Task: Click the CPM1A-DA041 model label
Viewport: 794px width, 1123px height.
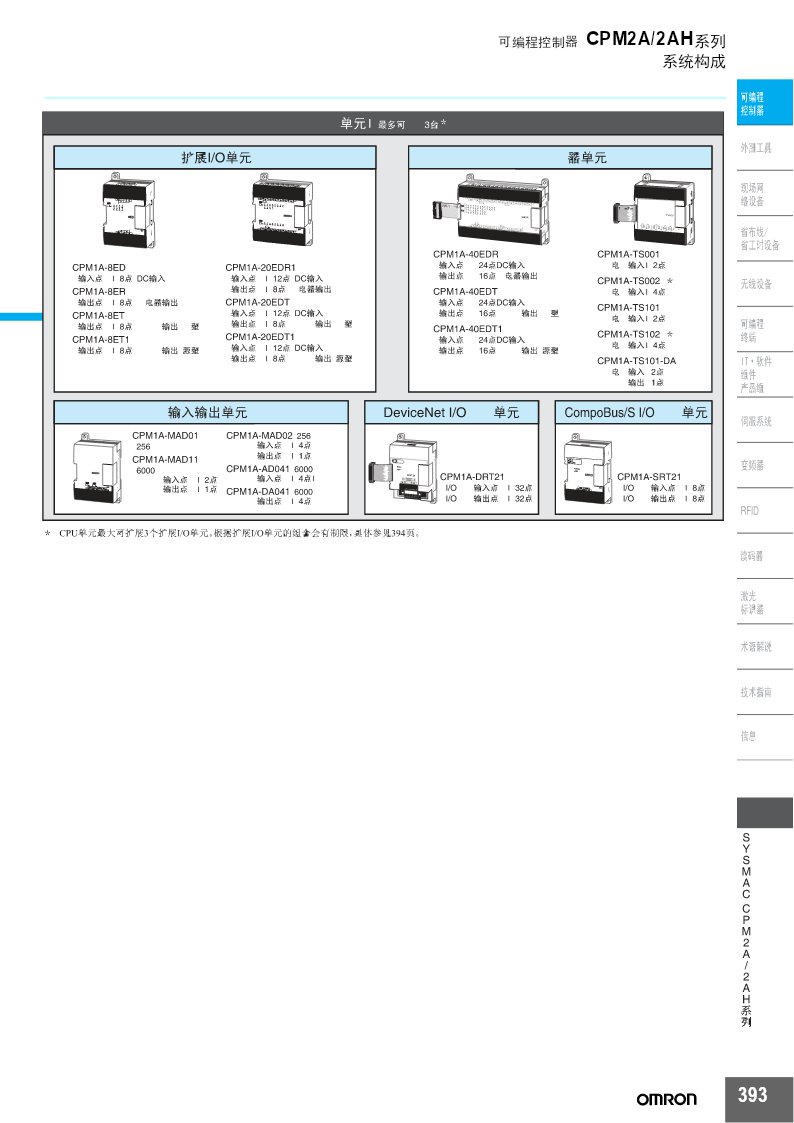Action: pyautogui.click(x=258, y=491)
